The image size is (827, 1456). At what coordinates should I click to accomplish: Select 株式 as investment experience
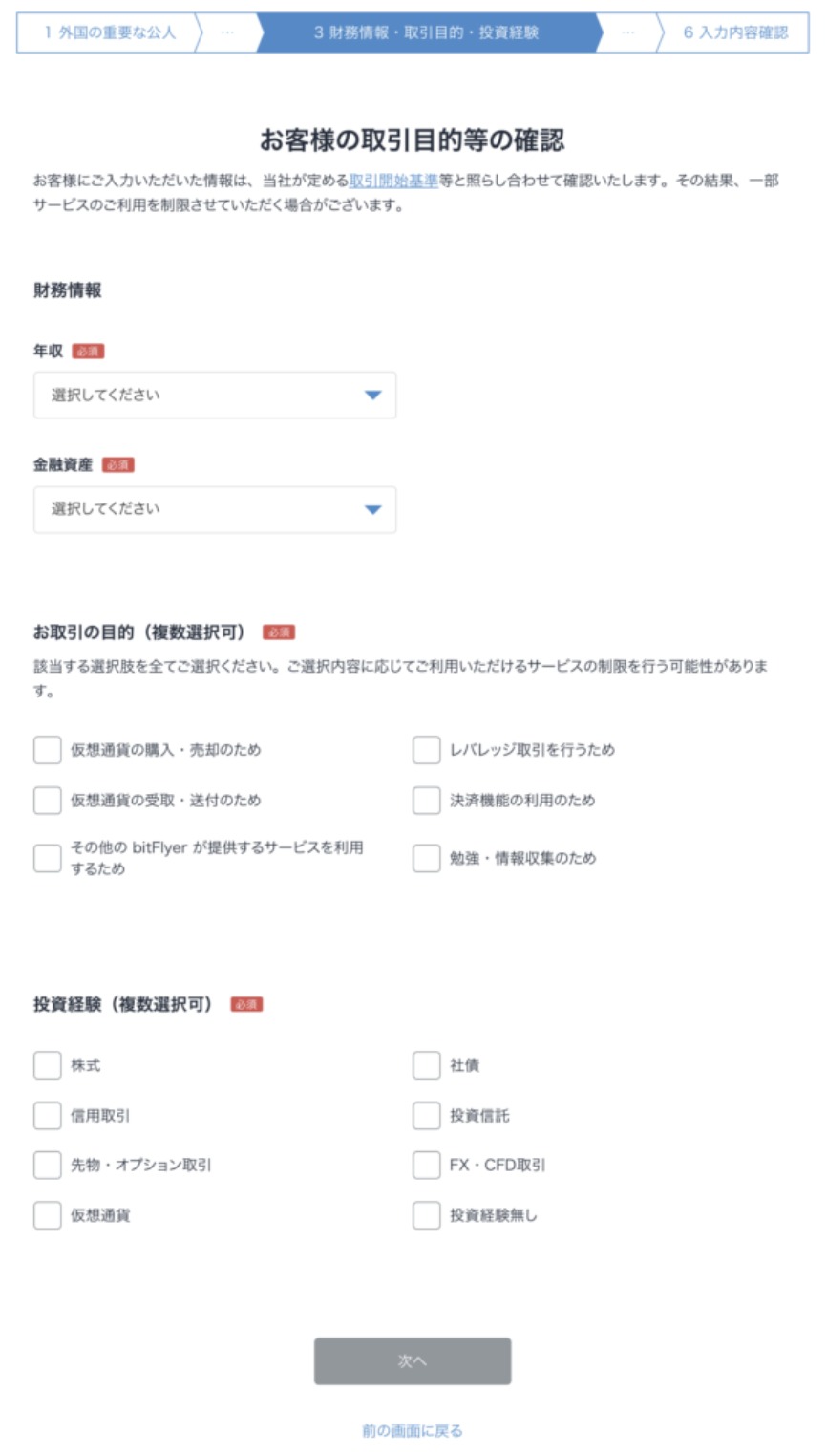[x=46, y=1065]
